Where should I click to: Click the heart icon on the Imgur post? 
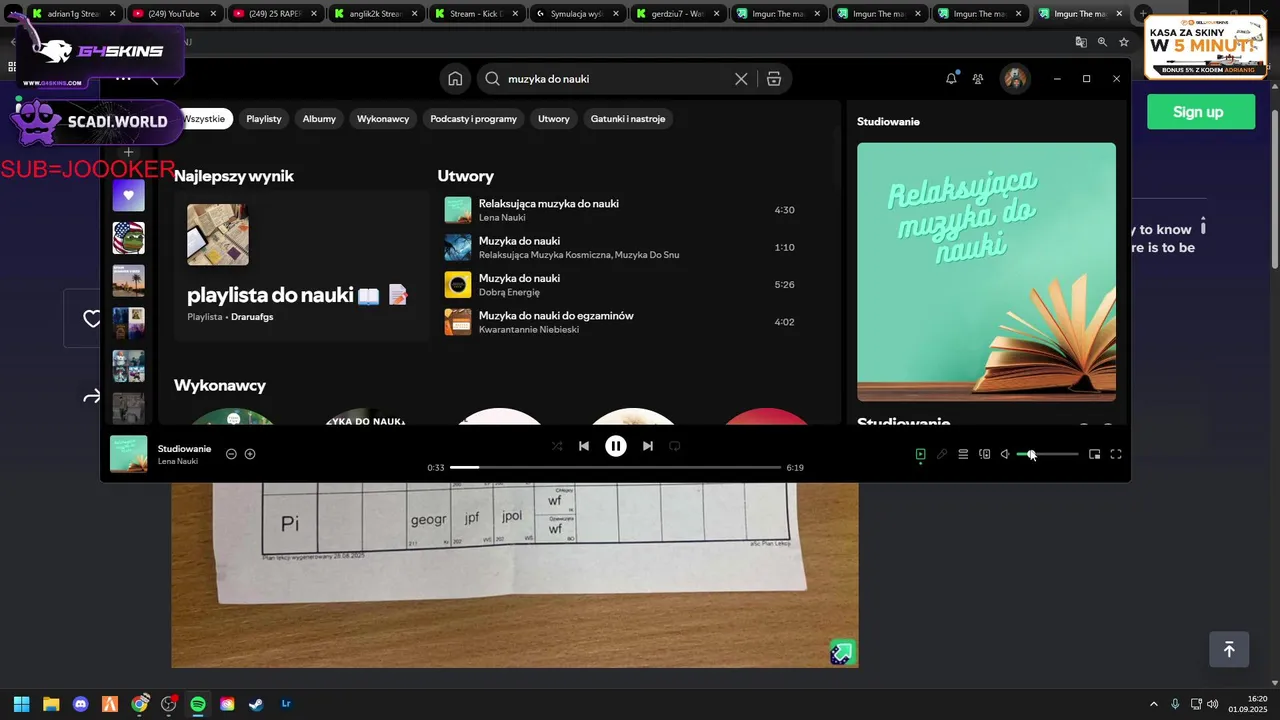pos(92,319)
